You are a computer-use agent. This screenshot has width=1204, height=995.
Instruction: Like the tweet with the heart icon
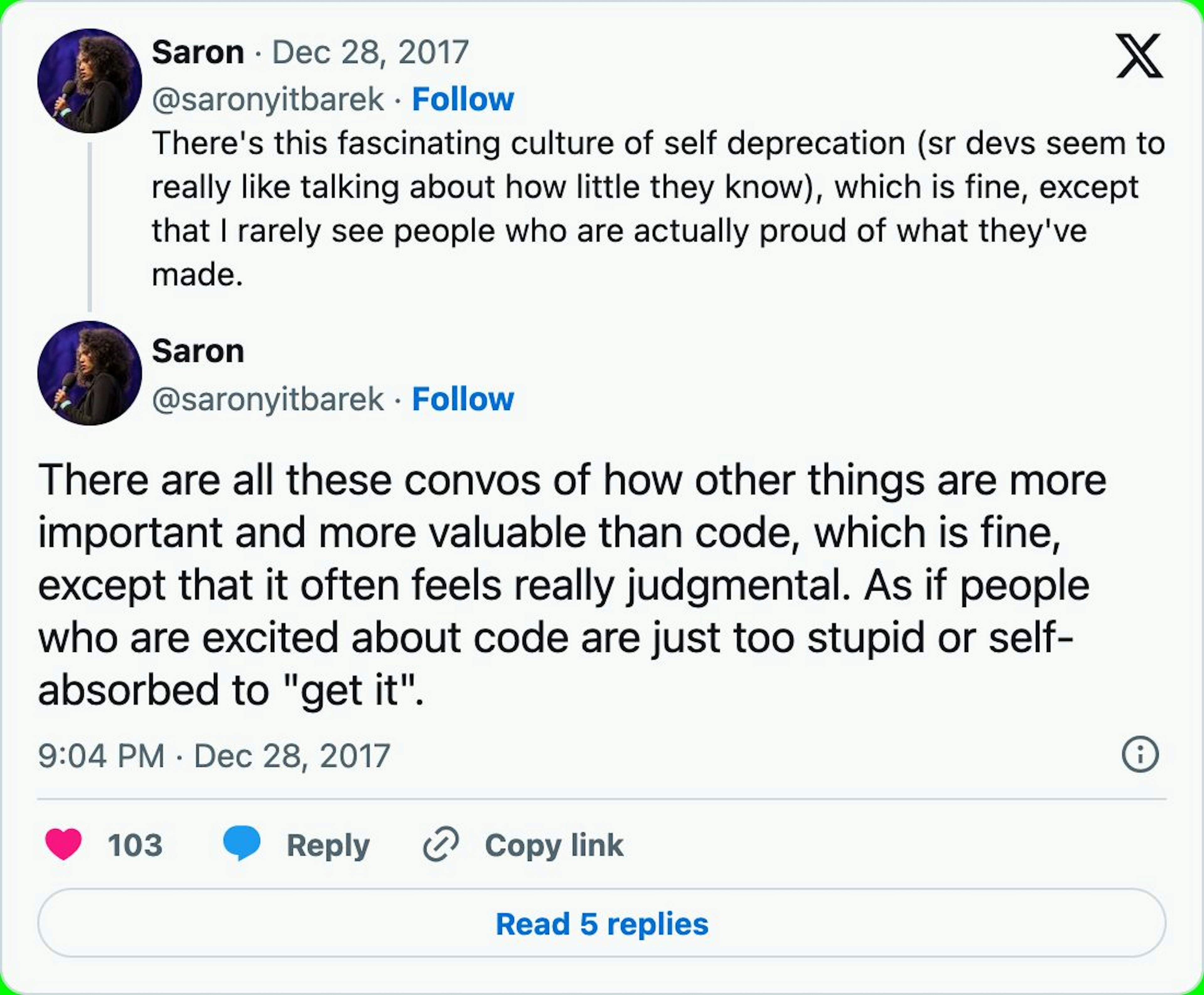[x=64, y=844]
